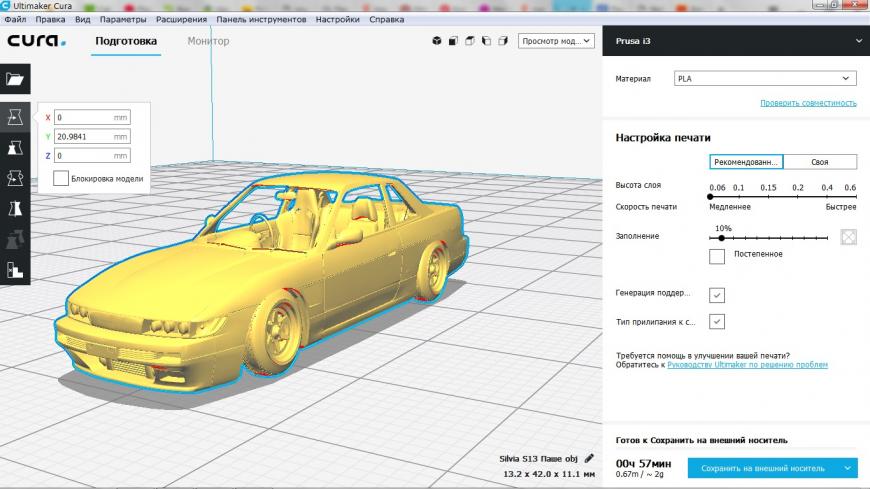Screen dimensions: 870x489
Task: Open file with the folder icon
Action: [15, 79]
